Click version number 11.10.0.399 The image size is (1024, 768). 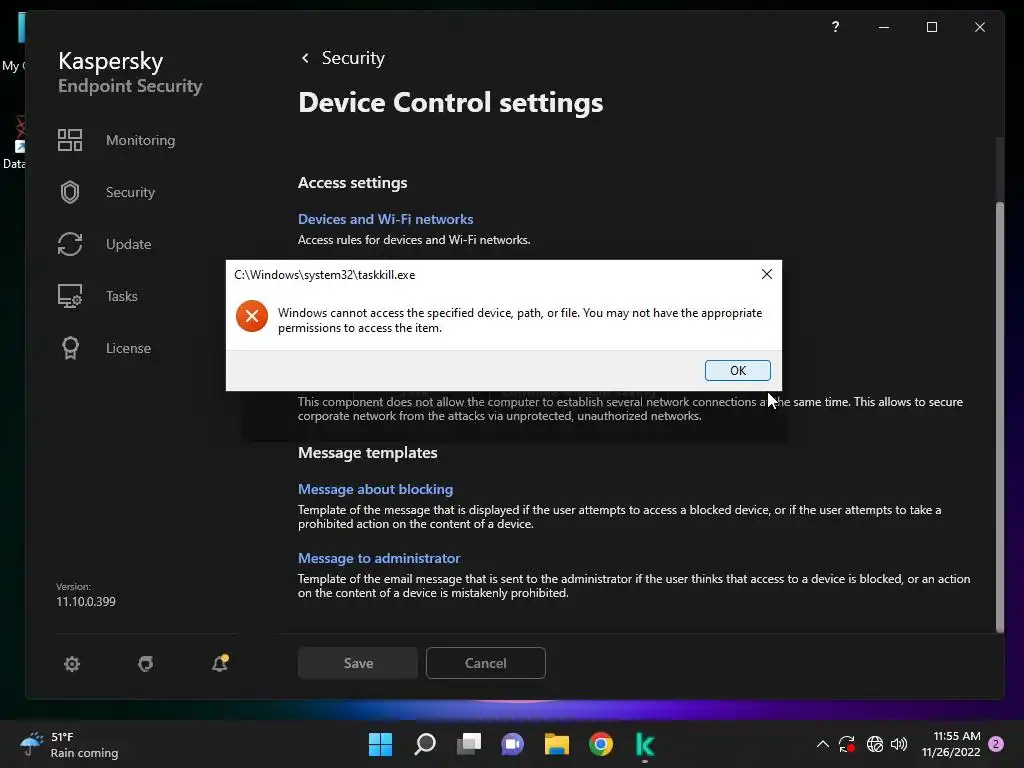coord(86,601)
